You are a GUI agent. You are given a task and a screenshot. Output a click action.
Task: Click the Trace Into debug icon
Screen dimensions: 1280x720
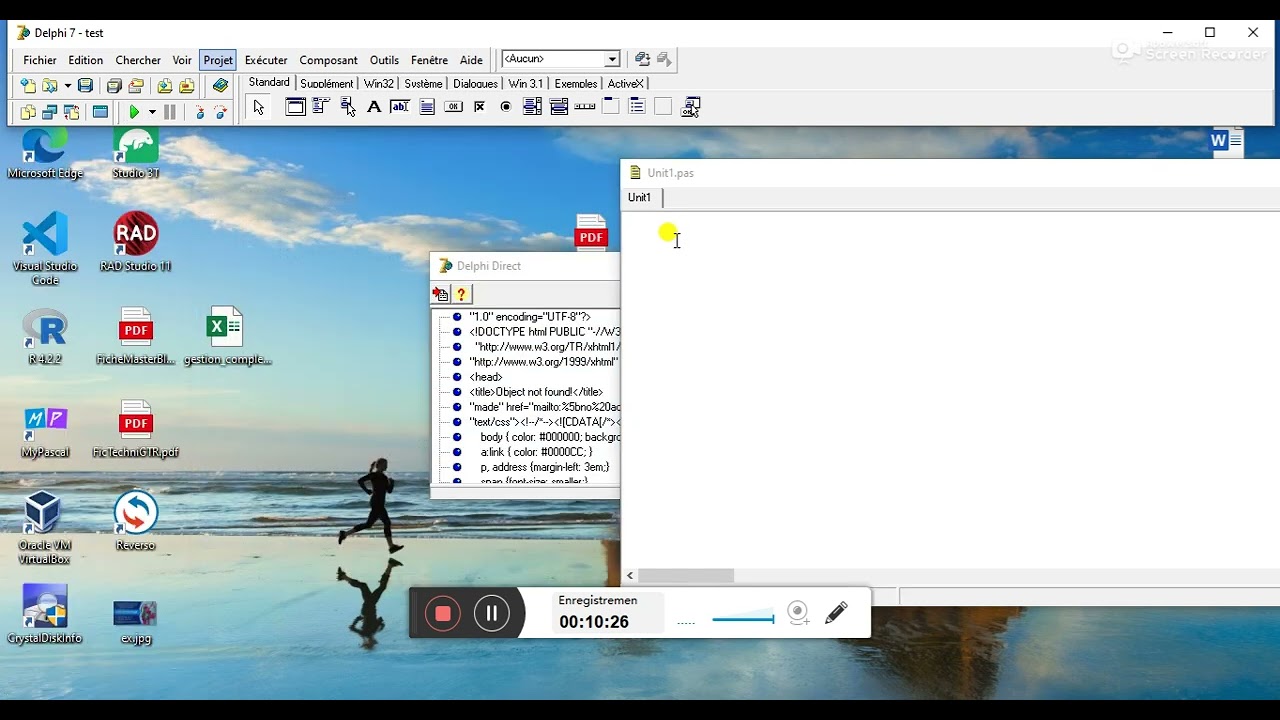[x=200, y=112]
